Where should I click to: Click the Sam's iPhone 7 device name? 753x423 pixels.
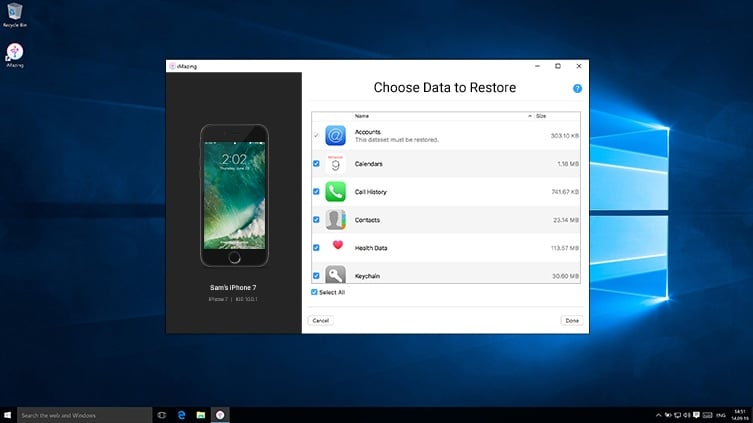pyautogui.click(x=233, y=288)
